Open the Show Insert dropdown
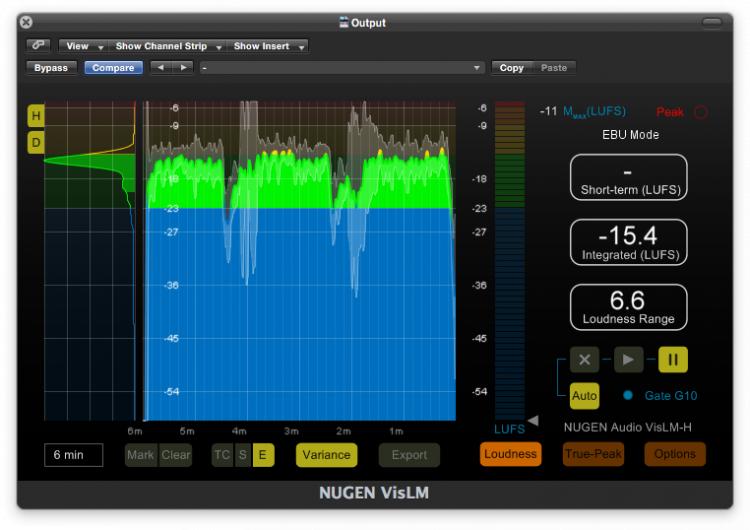Image resolution: width=750 pixels, height=530 pixels. tap(267, 46)
